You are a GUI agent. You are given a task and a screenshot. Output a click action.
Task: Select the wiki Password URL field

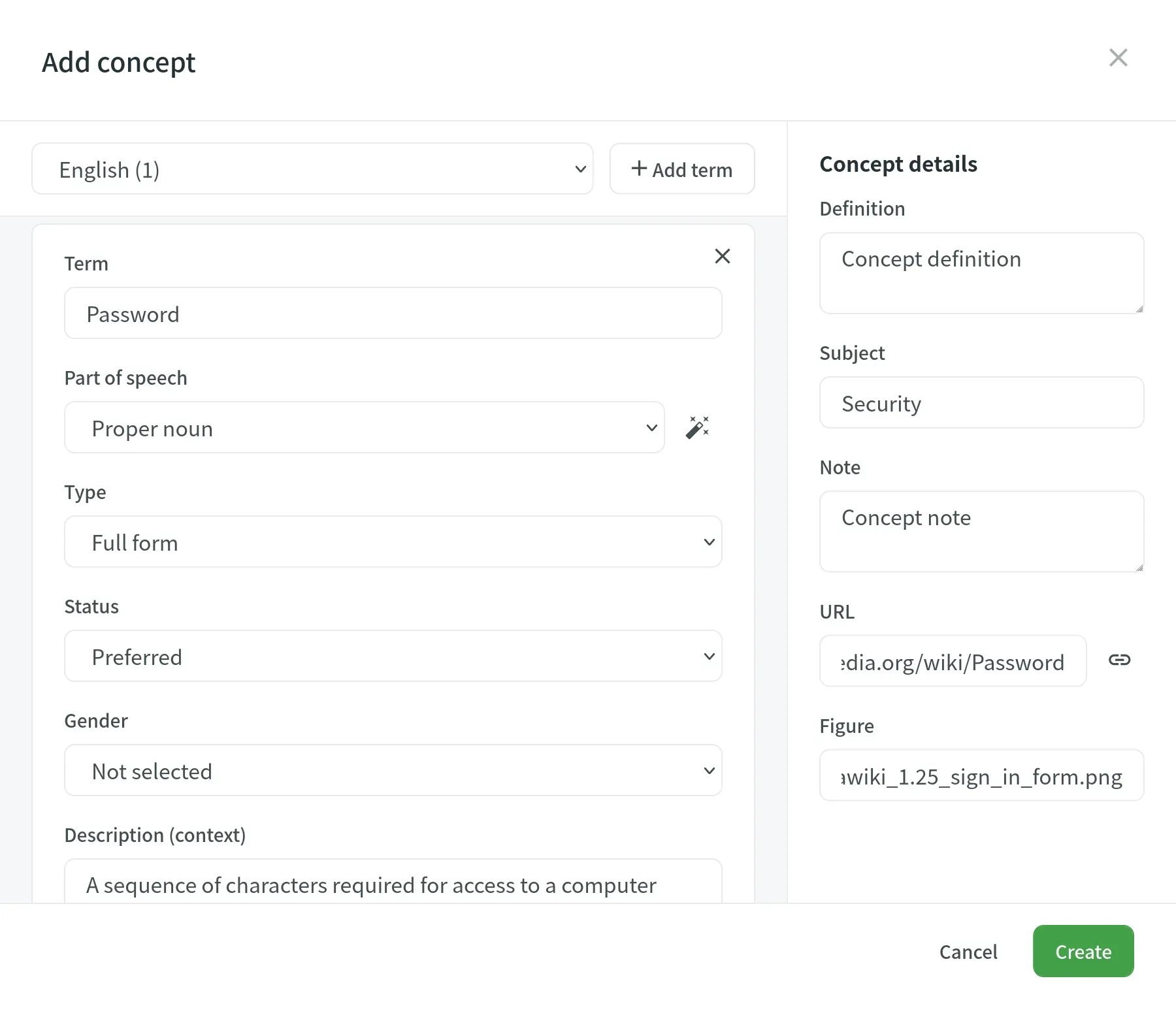(x=952, y=661)
